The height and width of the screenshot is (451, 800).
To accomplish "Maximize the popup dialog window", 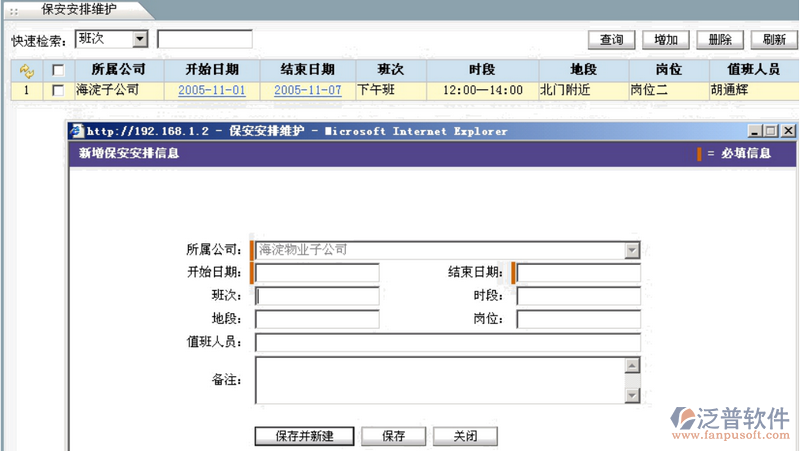I will 770,131.
